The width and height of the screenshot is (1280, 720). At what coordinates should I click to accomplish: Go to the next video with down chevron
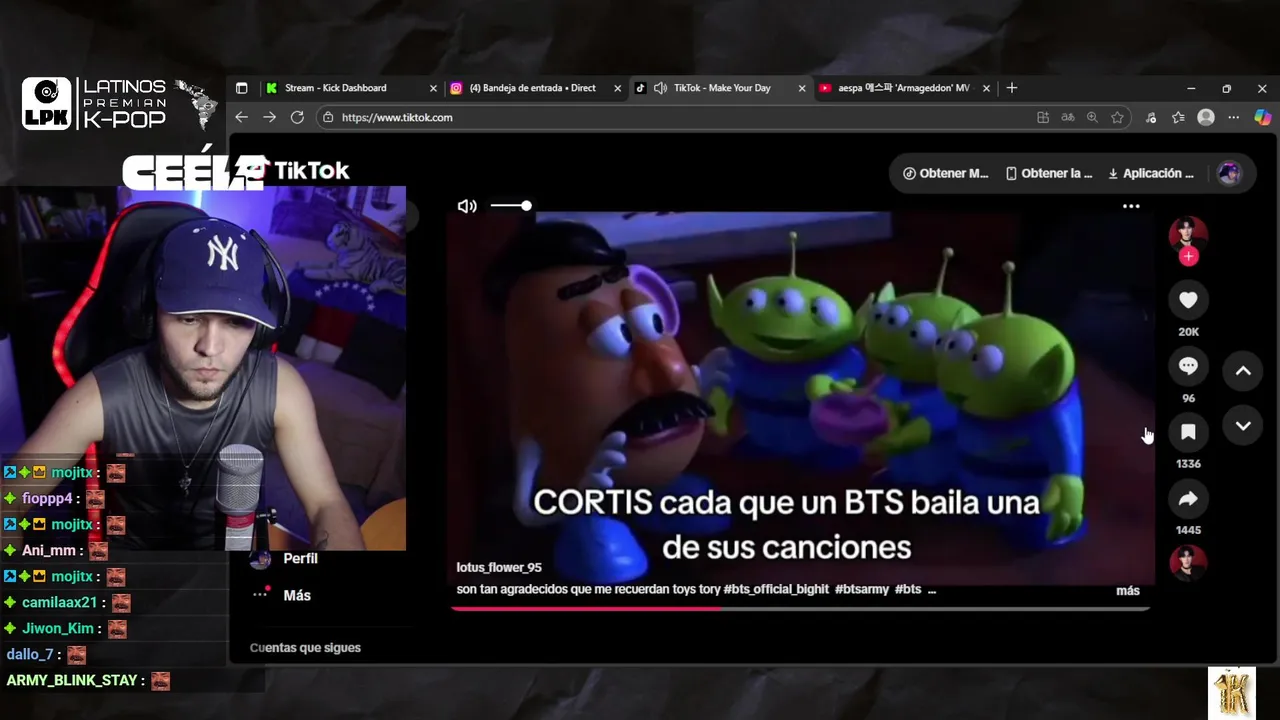tap(1243, 426)
